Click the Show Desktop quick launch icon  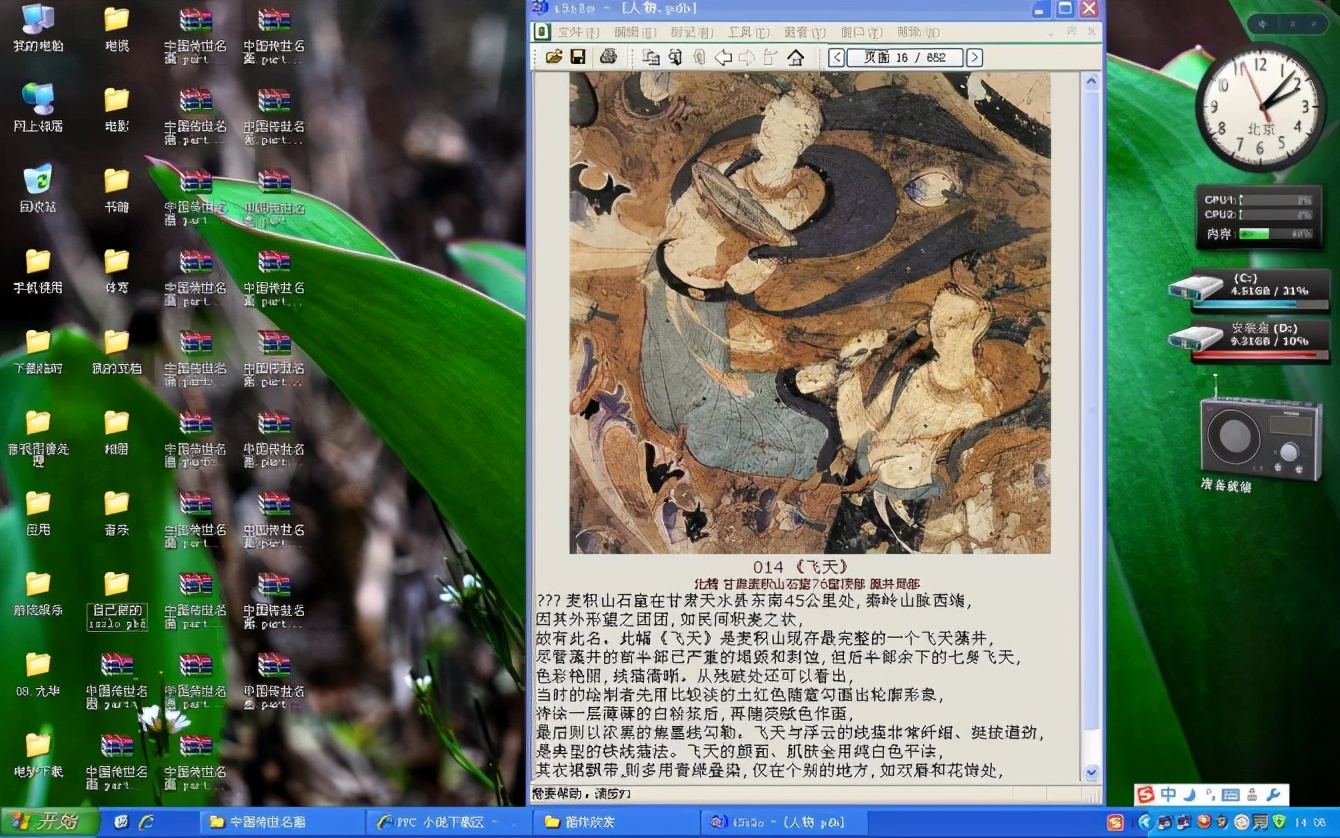pos(121,822)
